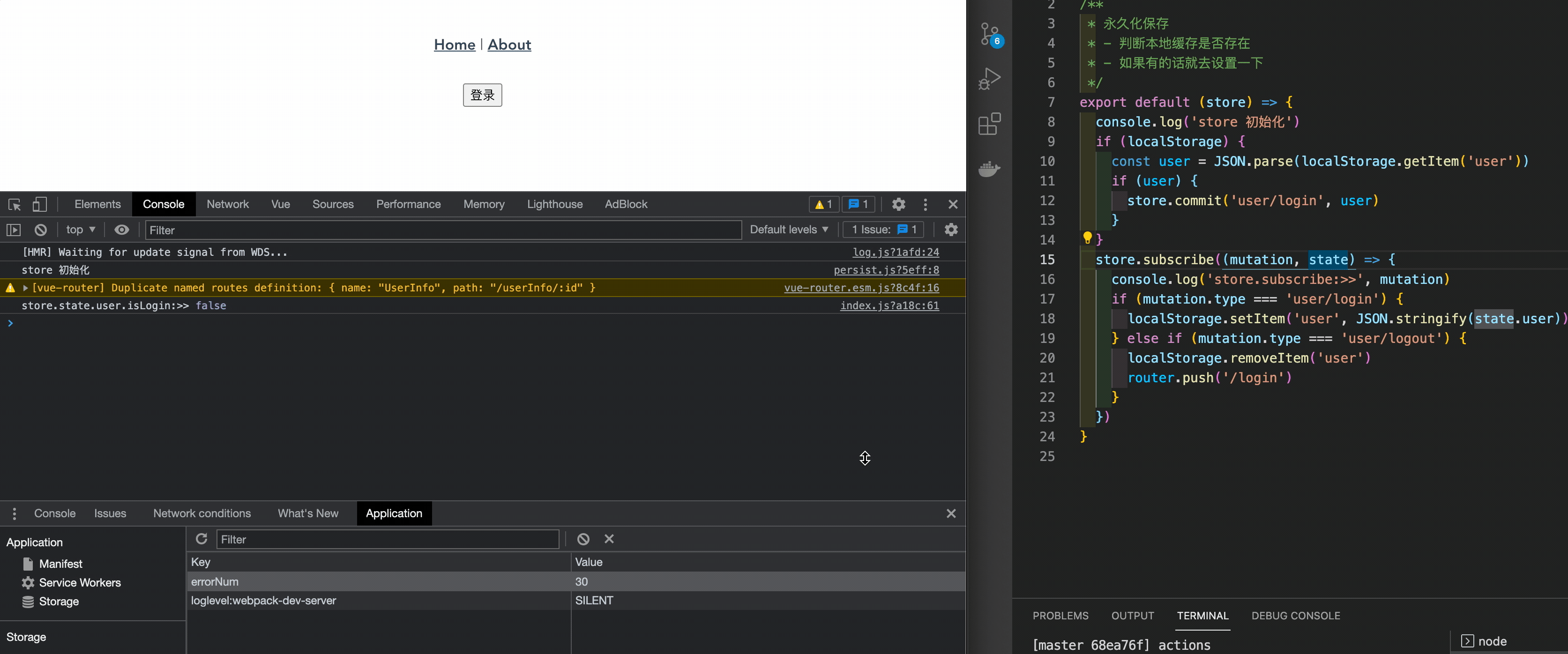
Task: Click the 登录 login button
Action: (x=482, y=95)
